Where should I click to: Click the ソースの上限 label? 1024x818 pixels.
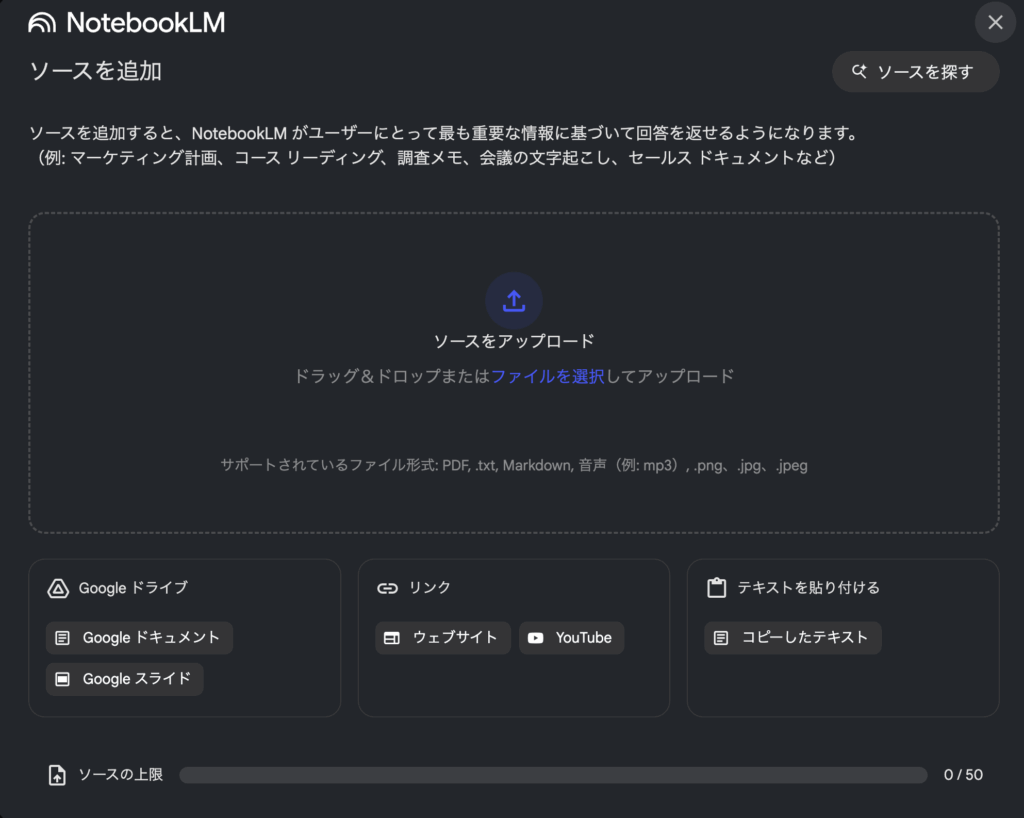point(121,775)
